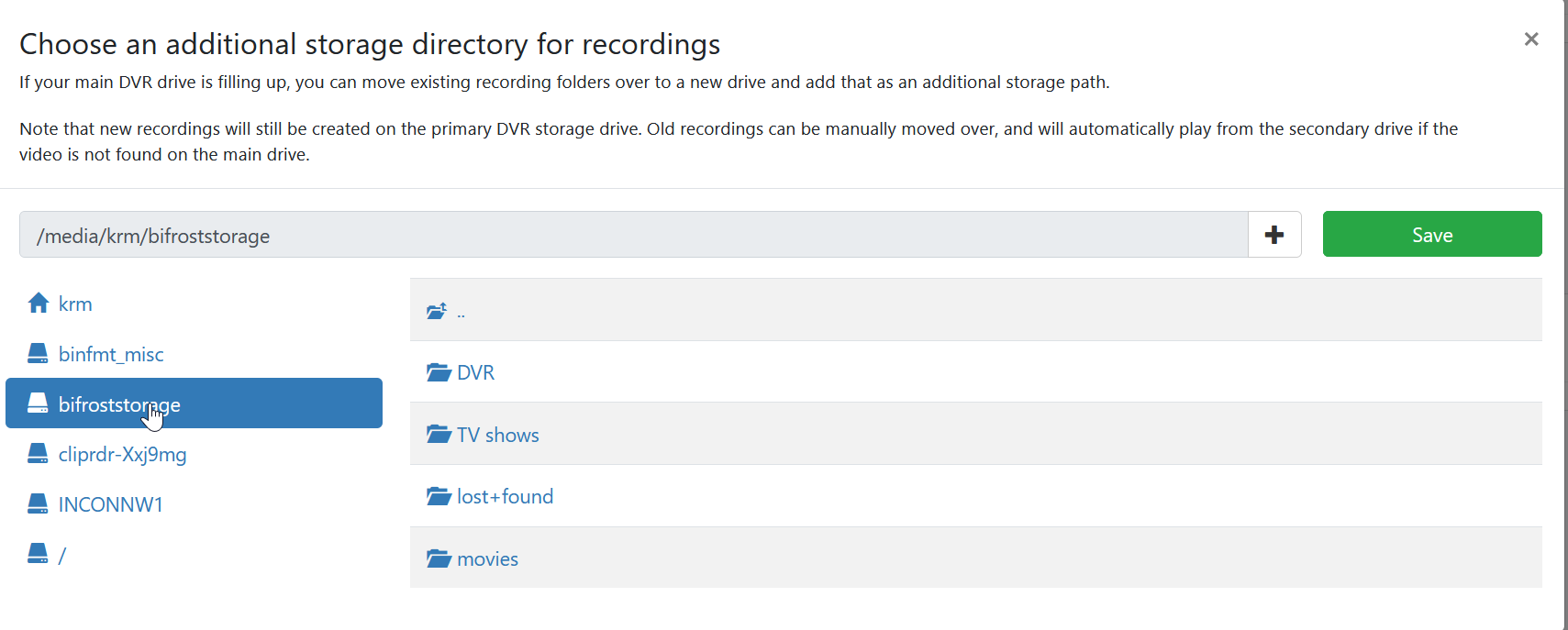The image size is (1568, 630).
Task: Click the home icon beside krm
Action: click(38, 304)
